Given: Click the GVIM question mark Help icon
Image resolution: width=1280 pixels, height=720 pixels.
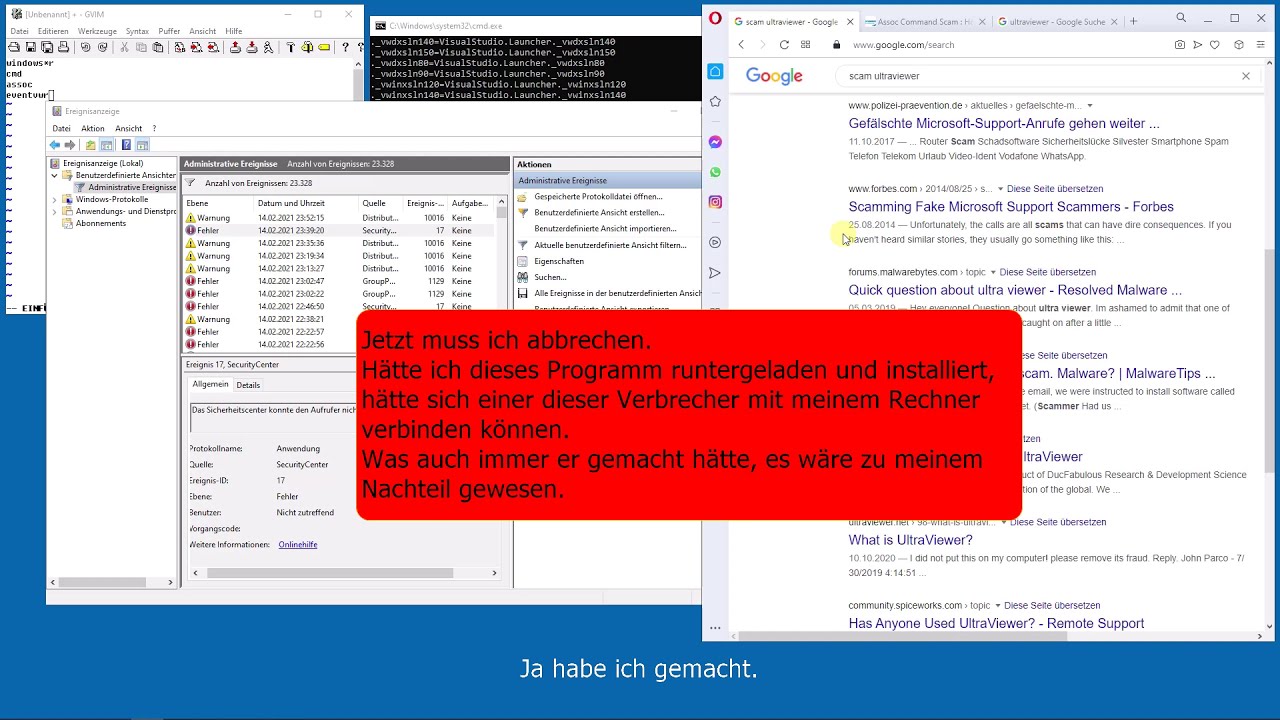Looking at the screenshot, I should pos(345,47).
